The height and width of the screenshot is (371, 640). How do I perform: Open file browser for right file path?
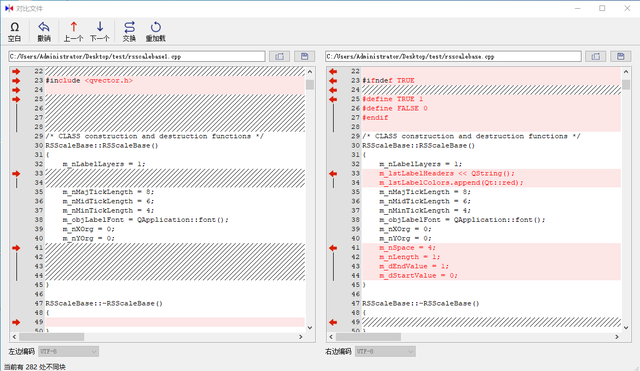596,56
